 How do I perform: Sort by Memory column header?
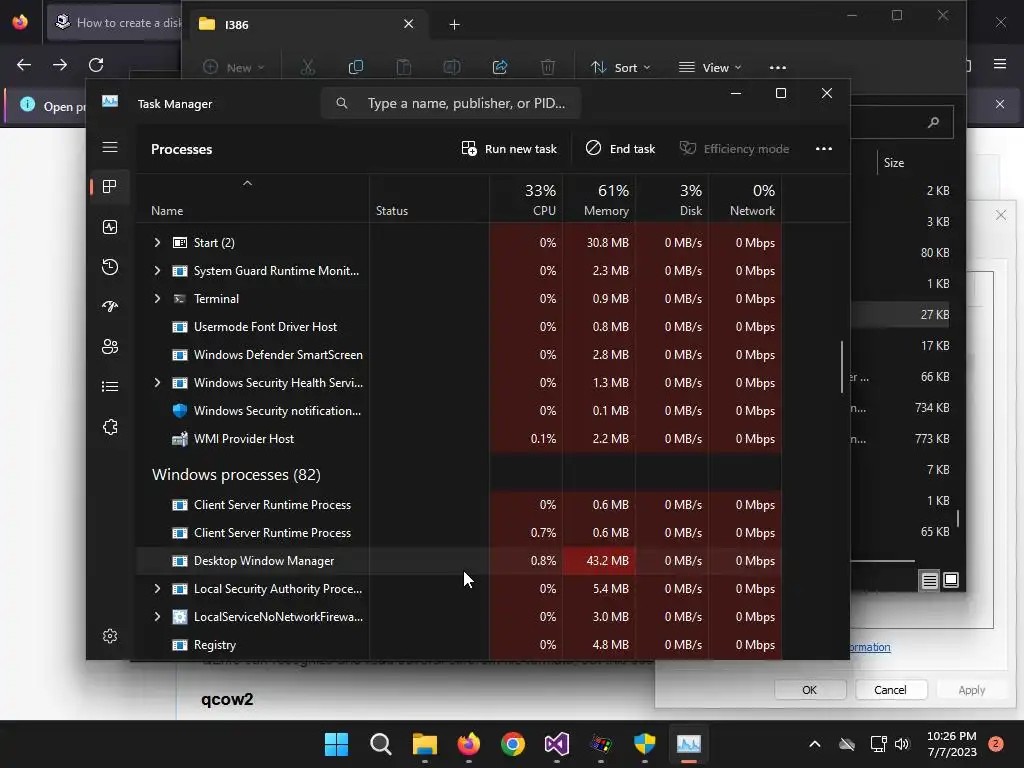pyautogui.click(x=600, y=200)
